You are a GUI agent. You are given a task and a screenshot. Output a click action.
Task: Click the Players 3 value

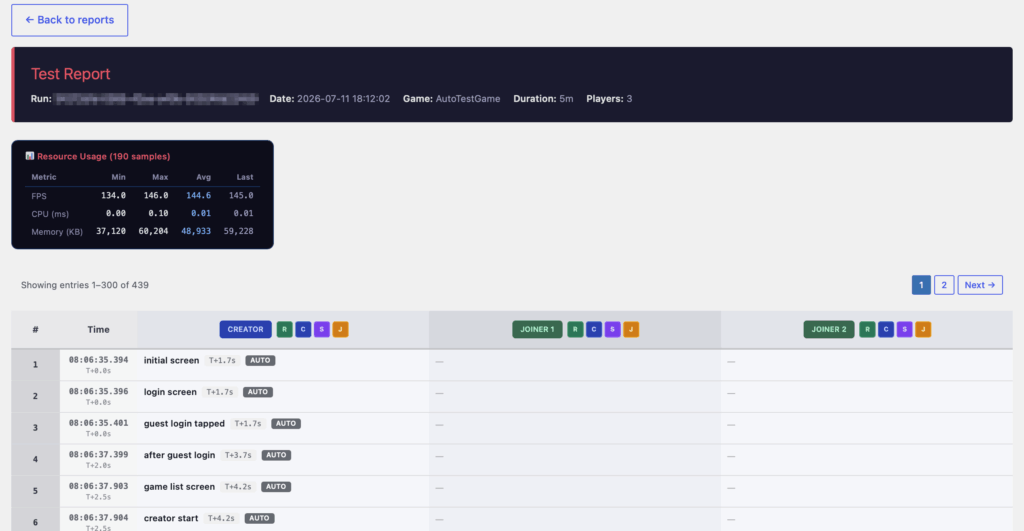(629, 99)
